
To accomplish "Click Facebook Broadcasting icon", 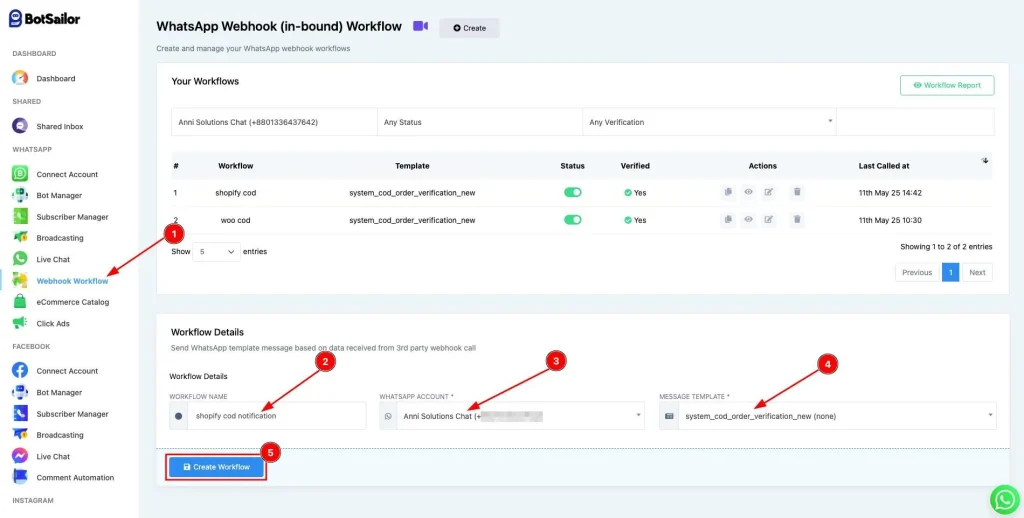I will (x=20, y=435).
